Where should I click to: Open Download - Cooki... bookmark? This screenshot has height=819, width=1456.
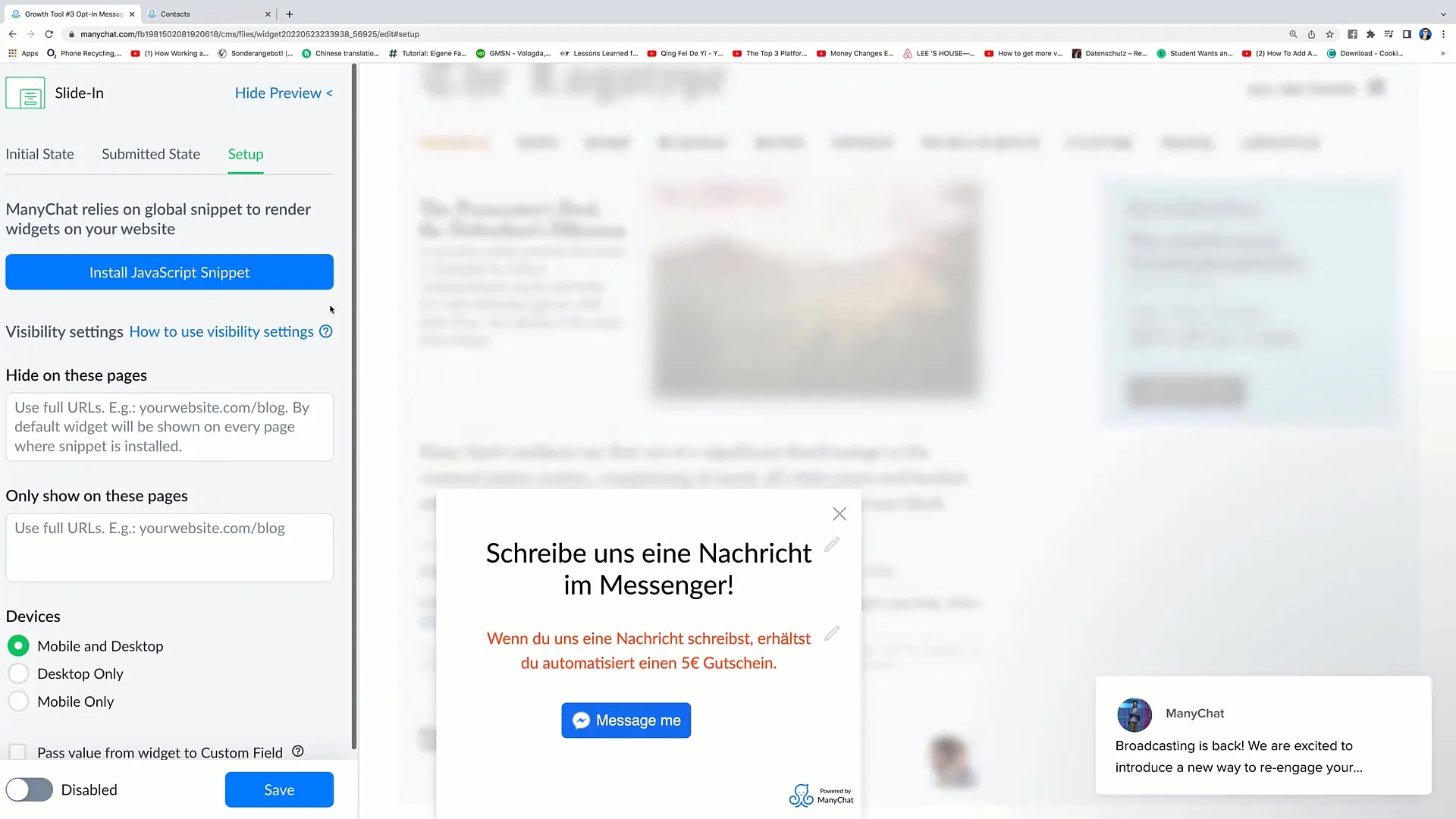click(1365, 53)
